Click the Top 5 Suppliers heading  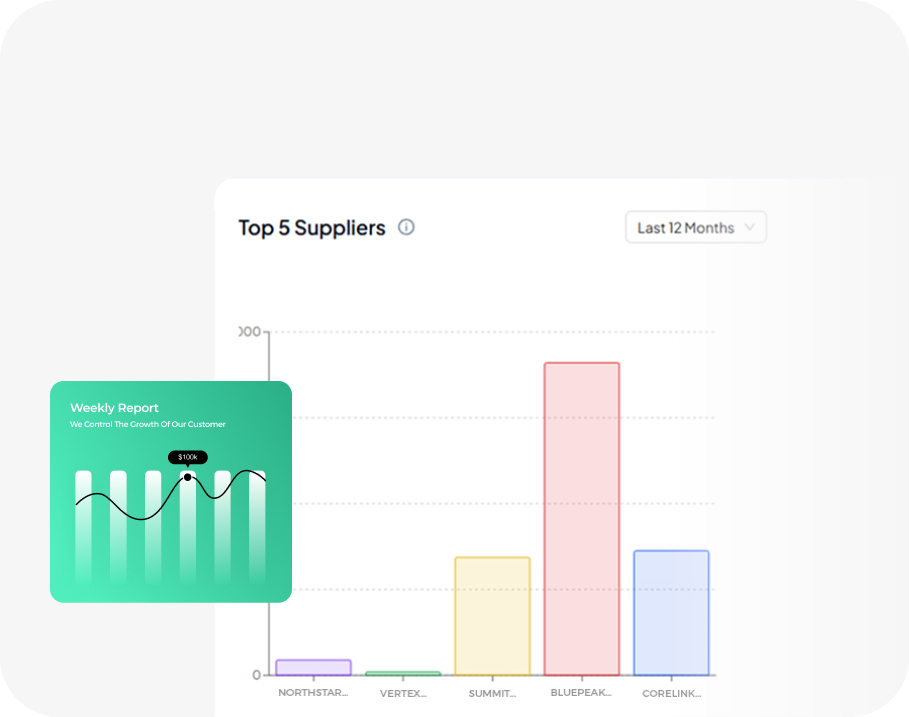312,228
